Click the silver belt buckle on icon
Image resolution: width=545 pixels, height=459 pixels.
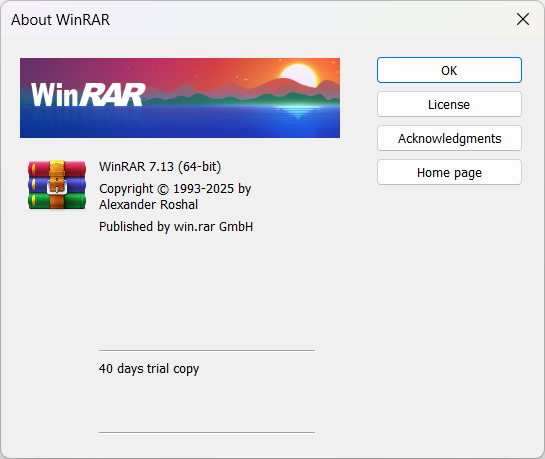click(x=57, y=188)
